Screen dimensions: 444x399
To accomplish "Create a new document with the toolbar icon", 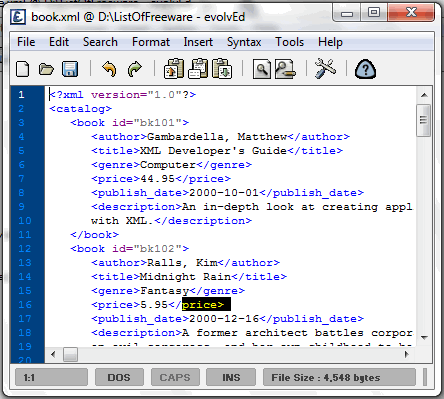I will (23, 69).
